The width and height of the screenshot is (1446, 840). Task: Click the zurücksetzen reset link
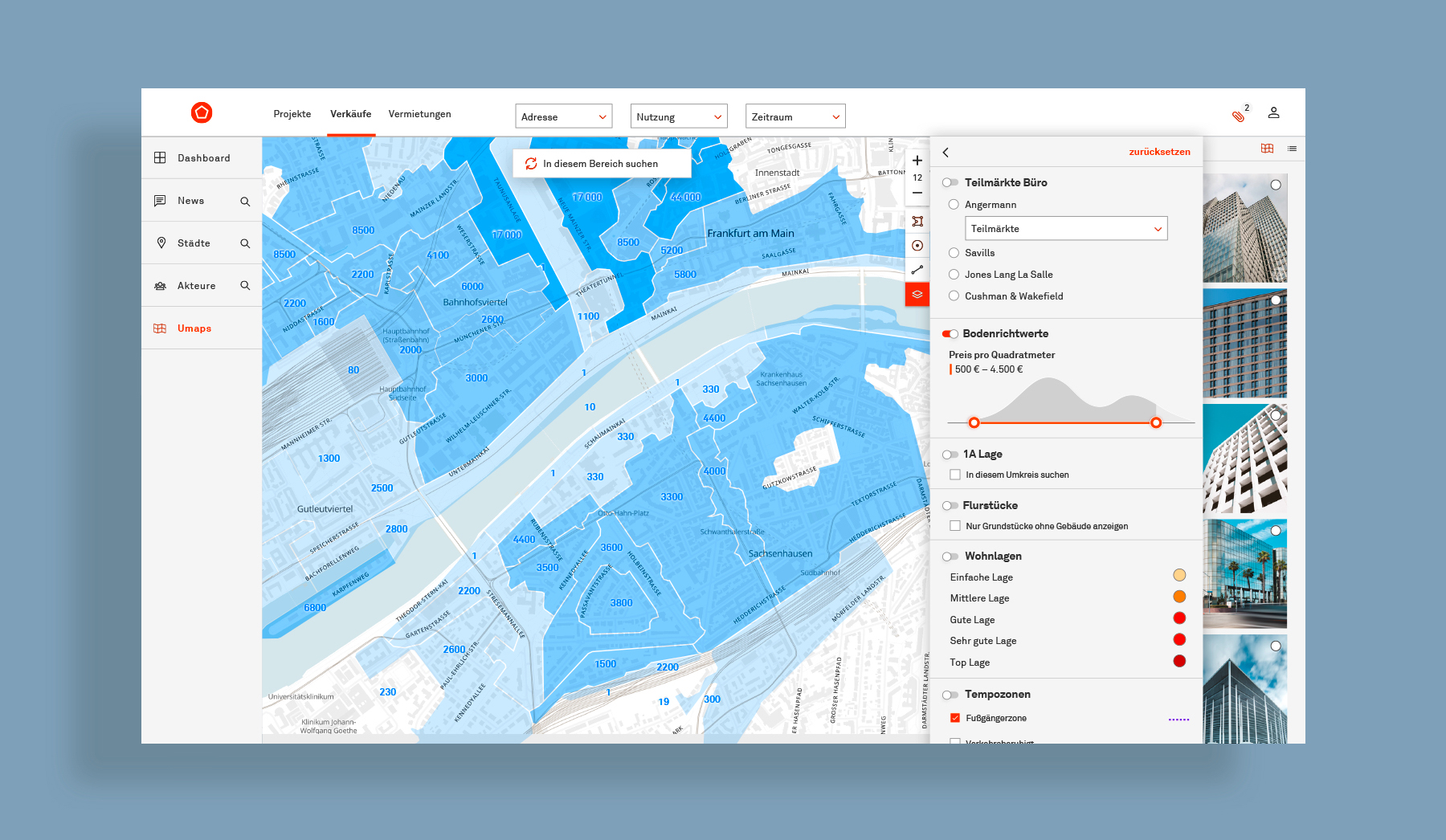[x=1159, y=152]
